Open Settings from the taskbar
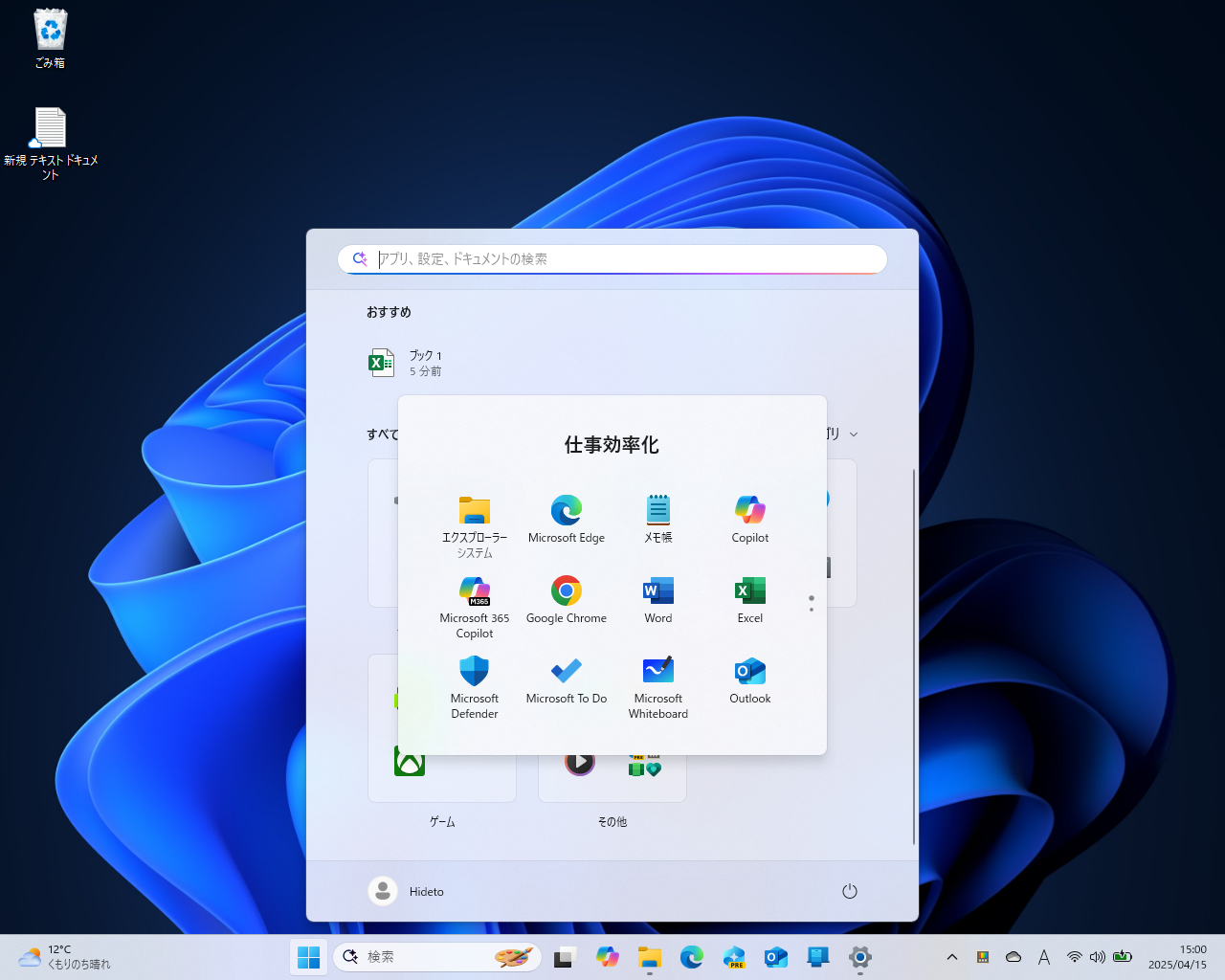Viewport: 1225px width, 980px height. click(859, 956)
